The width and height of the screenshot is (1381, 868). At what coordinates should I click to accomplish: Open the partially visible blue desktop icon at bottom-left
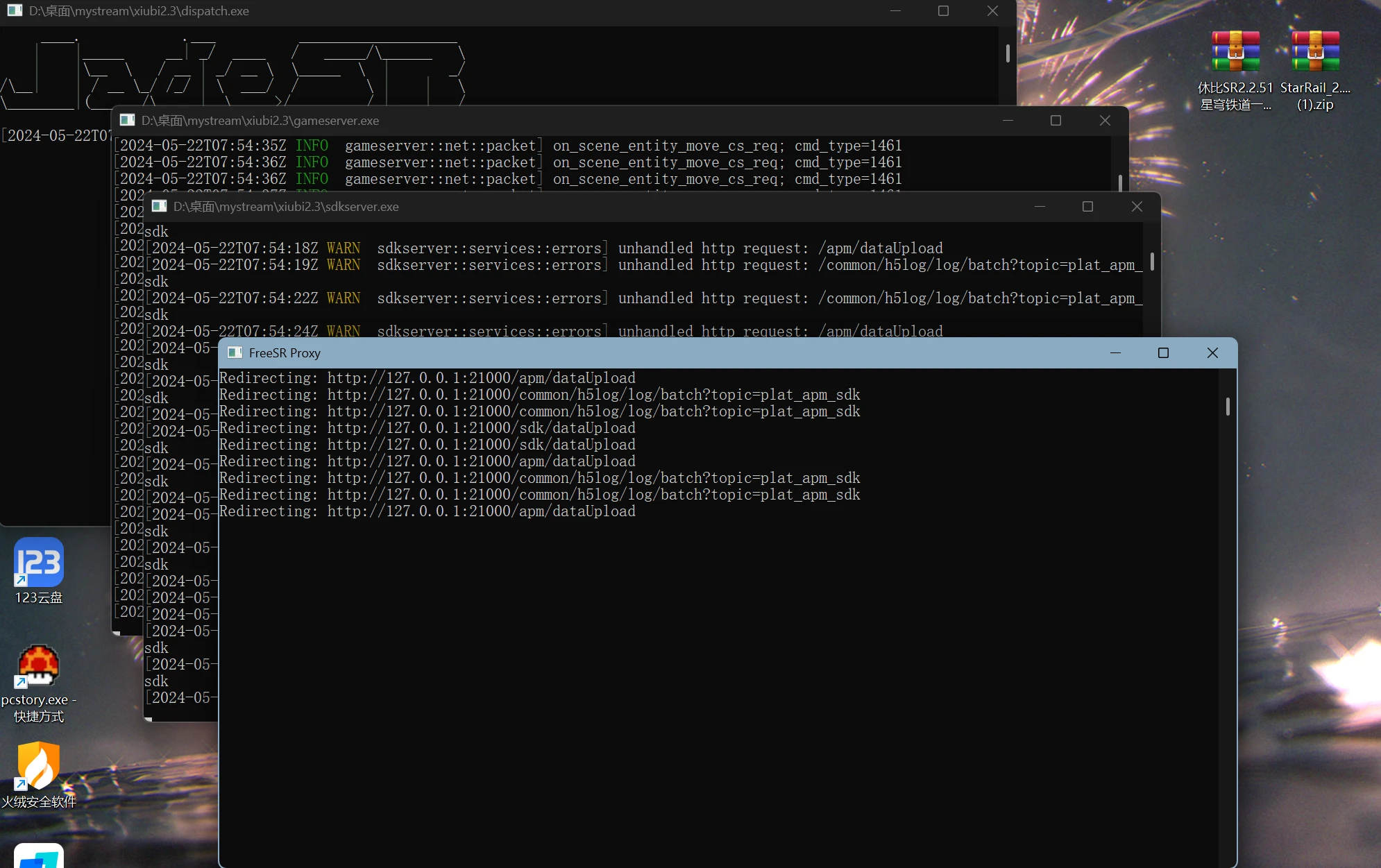coord(39,856)
